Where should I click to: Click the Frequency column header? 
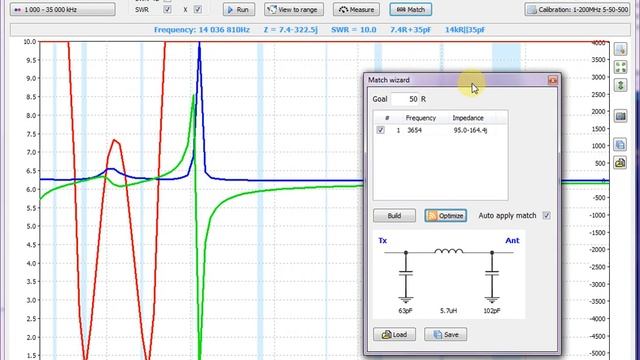pyautogui.click(x=421, y=118)
